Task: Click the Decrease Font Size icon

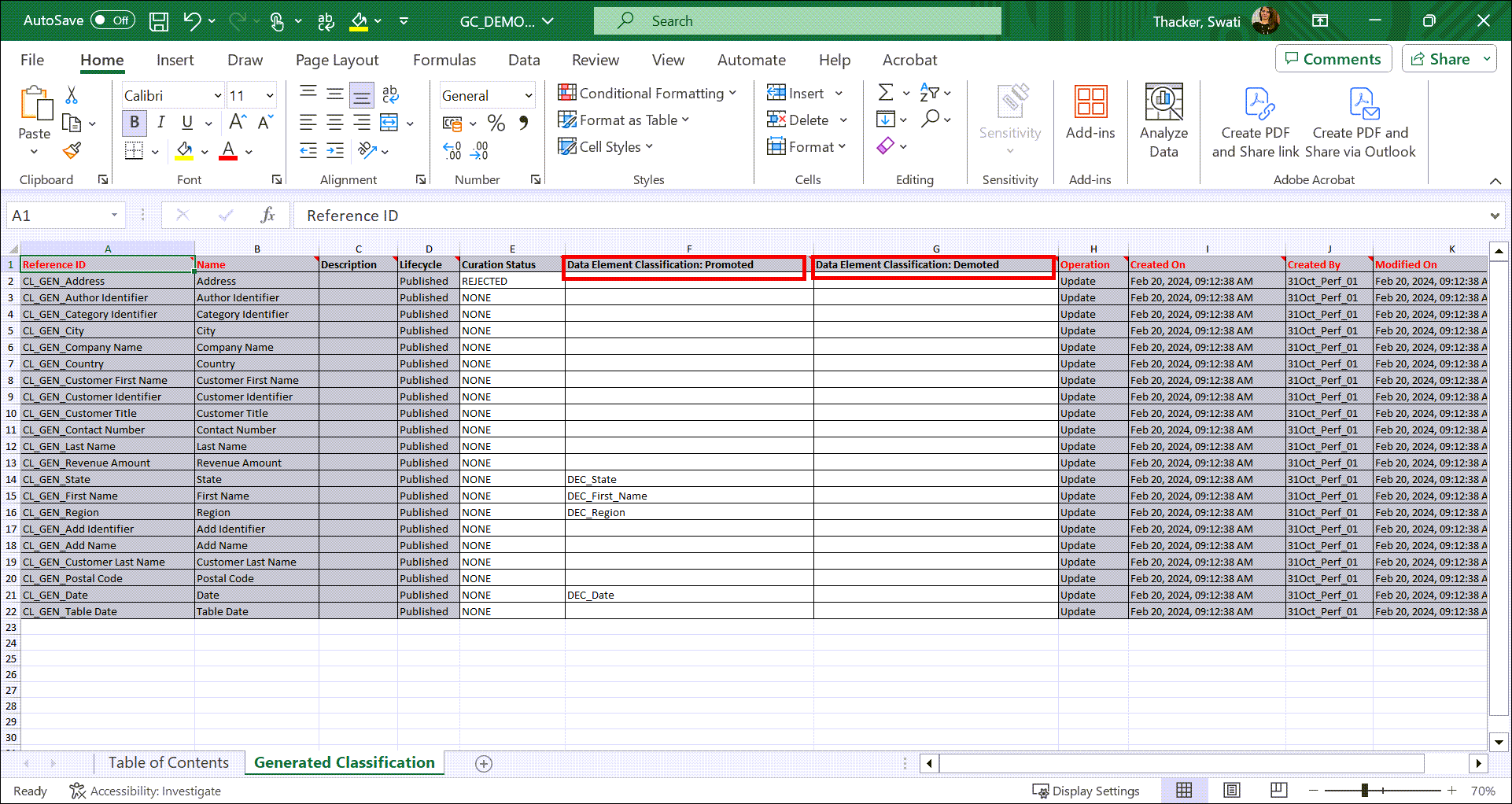Action: pos(265,122)
